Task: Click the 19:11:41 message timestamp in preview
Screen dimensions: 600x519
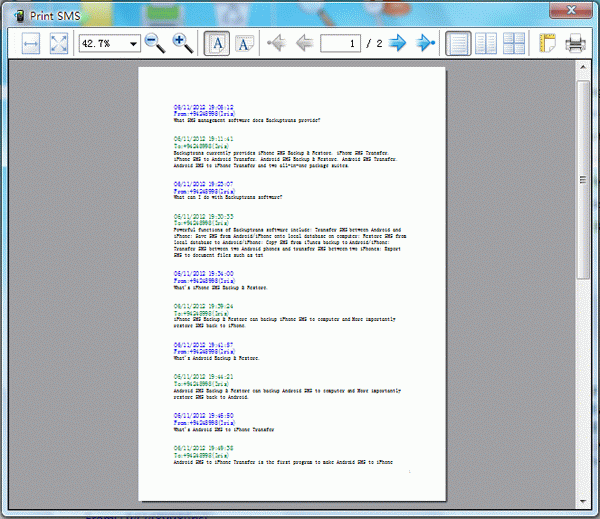Action: [x=203, y=139]
